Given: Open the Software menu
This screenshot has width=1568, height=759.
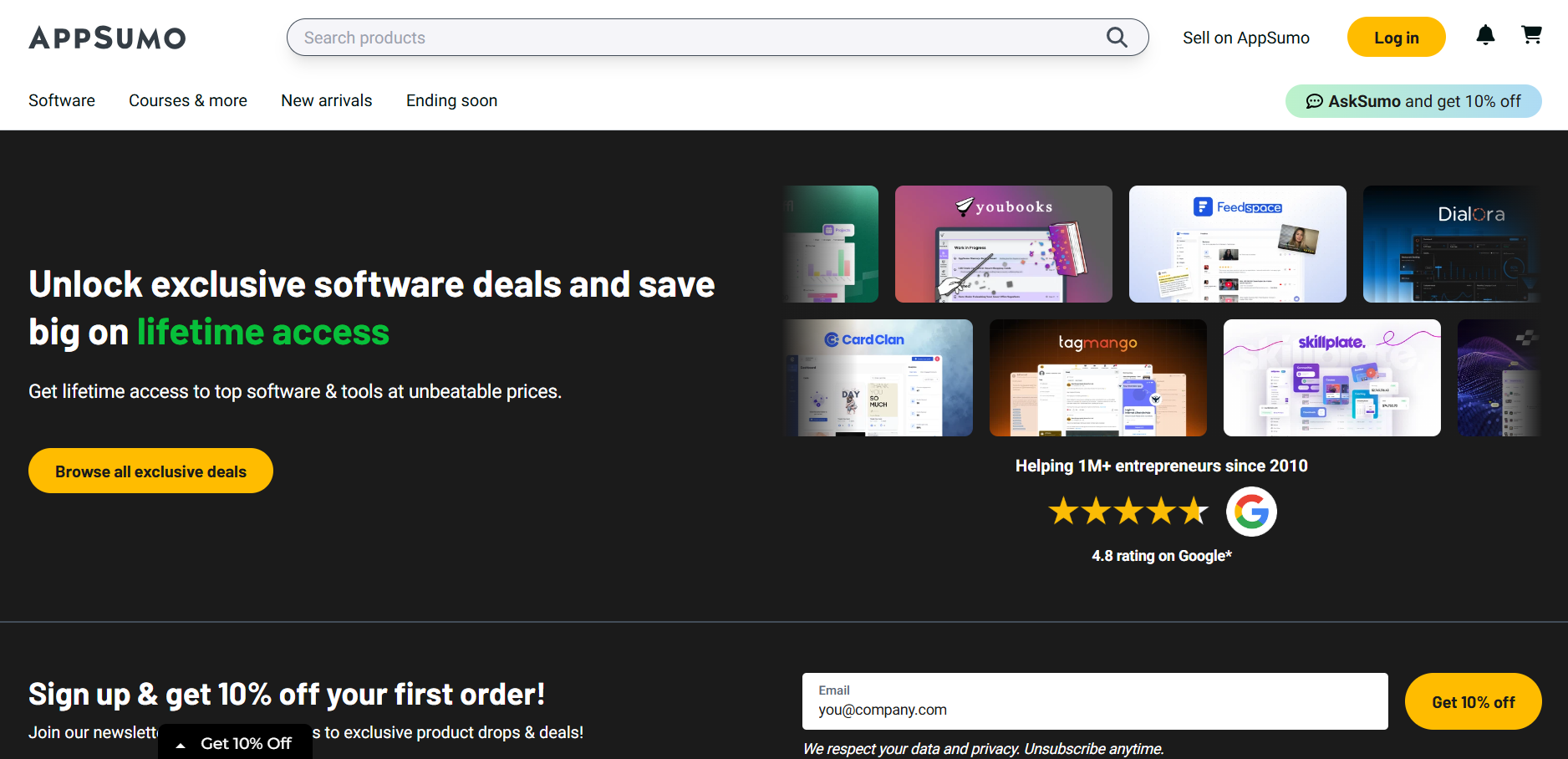Looking at the screenshot, I should (x=62, y=100).
